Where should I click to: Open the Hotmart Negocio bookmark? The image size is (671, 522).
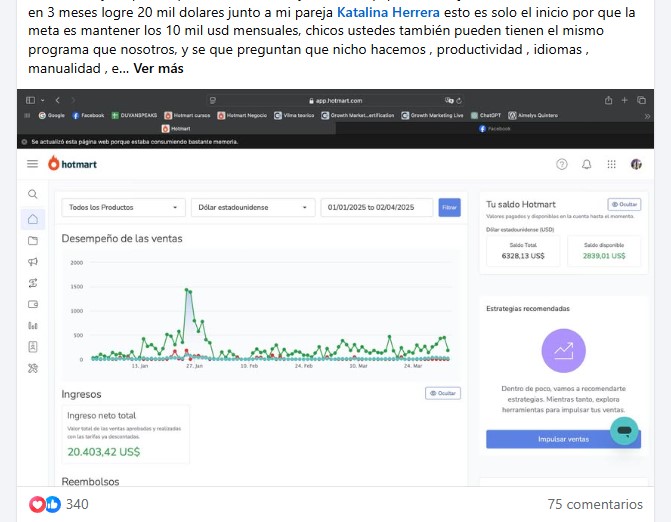tap(242, 115)
